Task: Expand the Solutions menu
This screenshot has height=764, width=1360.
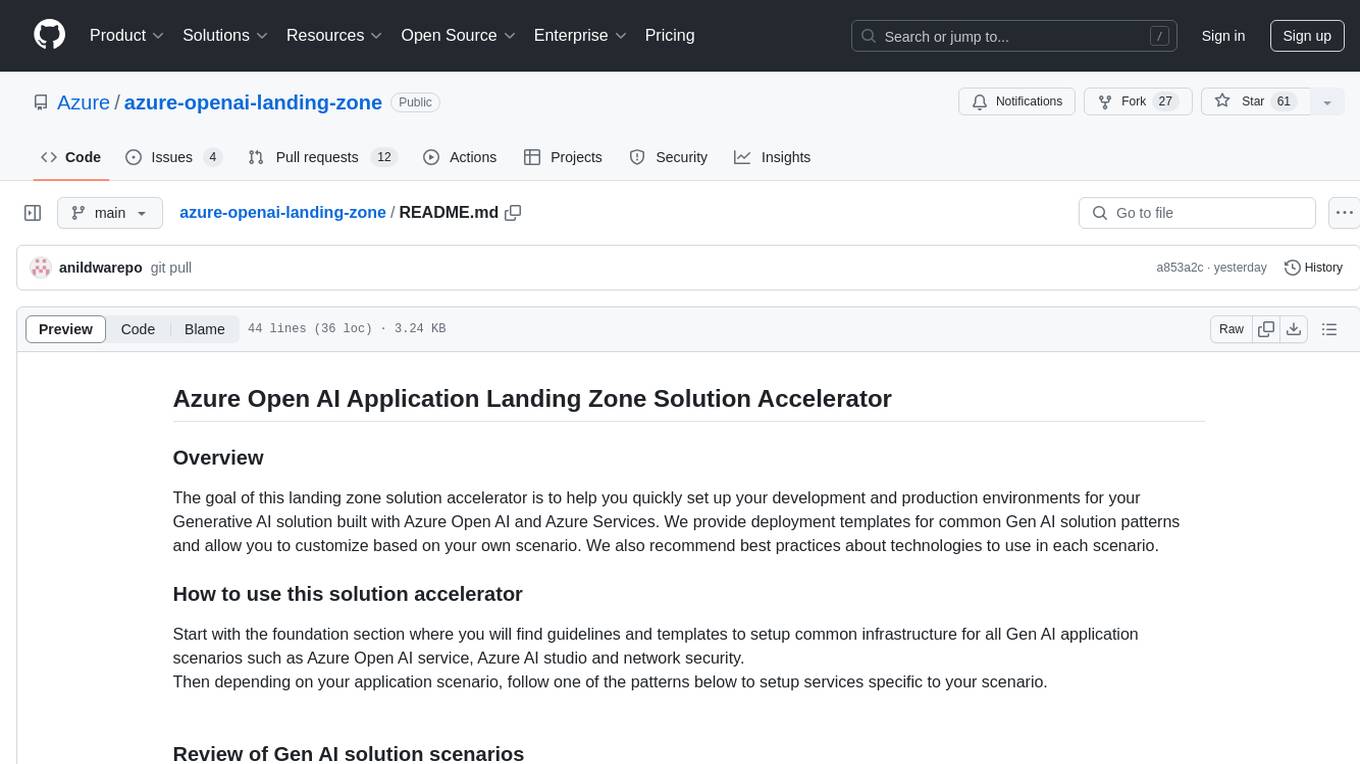Action: [225, 35]
